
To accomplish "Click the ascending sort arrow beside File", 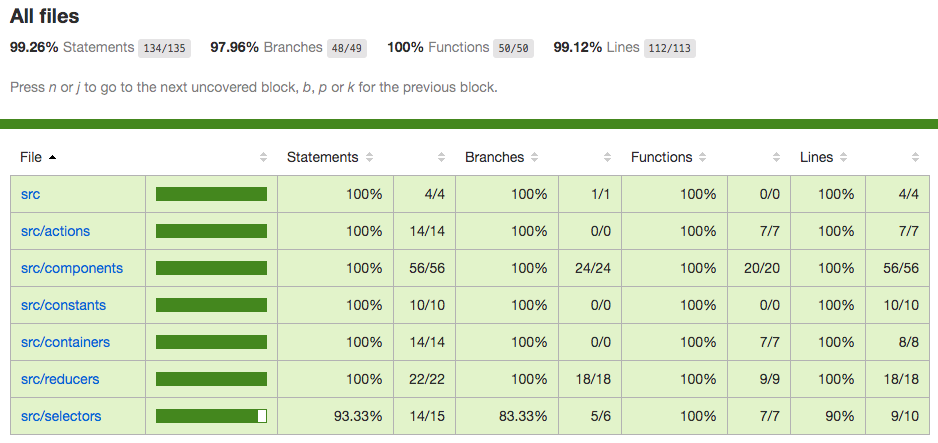I will 52,157.
